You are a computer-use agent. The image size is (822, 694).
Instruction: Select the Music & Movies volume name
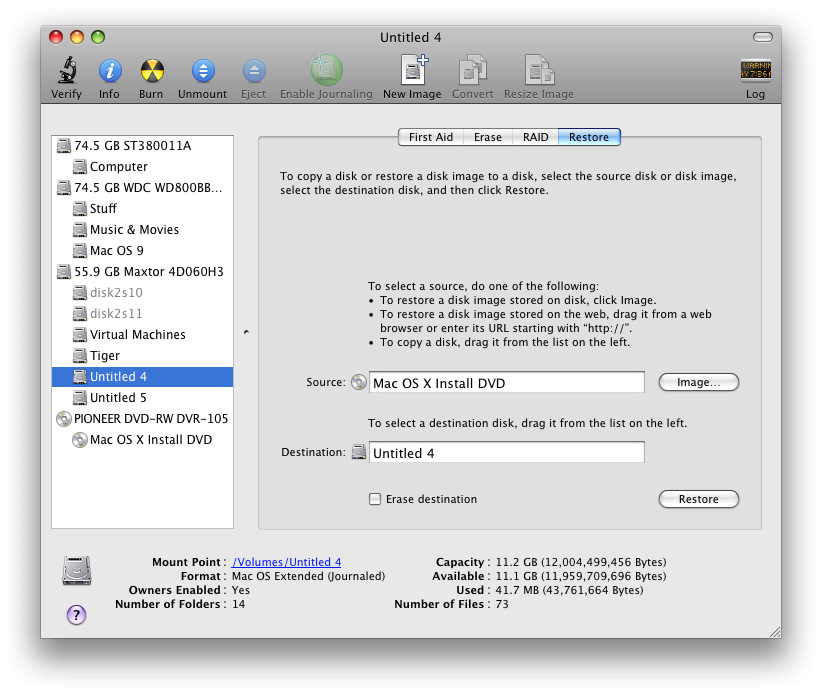pyautogui.click(x=134, y=230)
